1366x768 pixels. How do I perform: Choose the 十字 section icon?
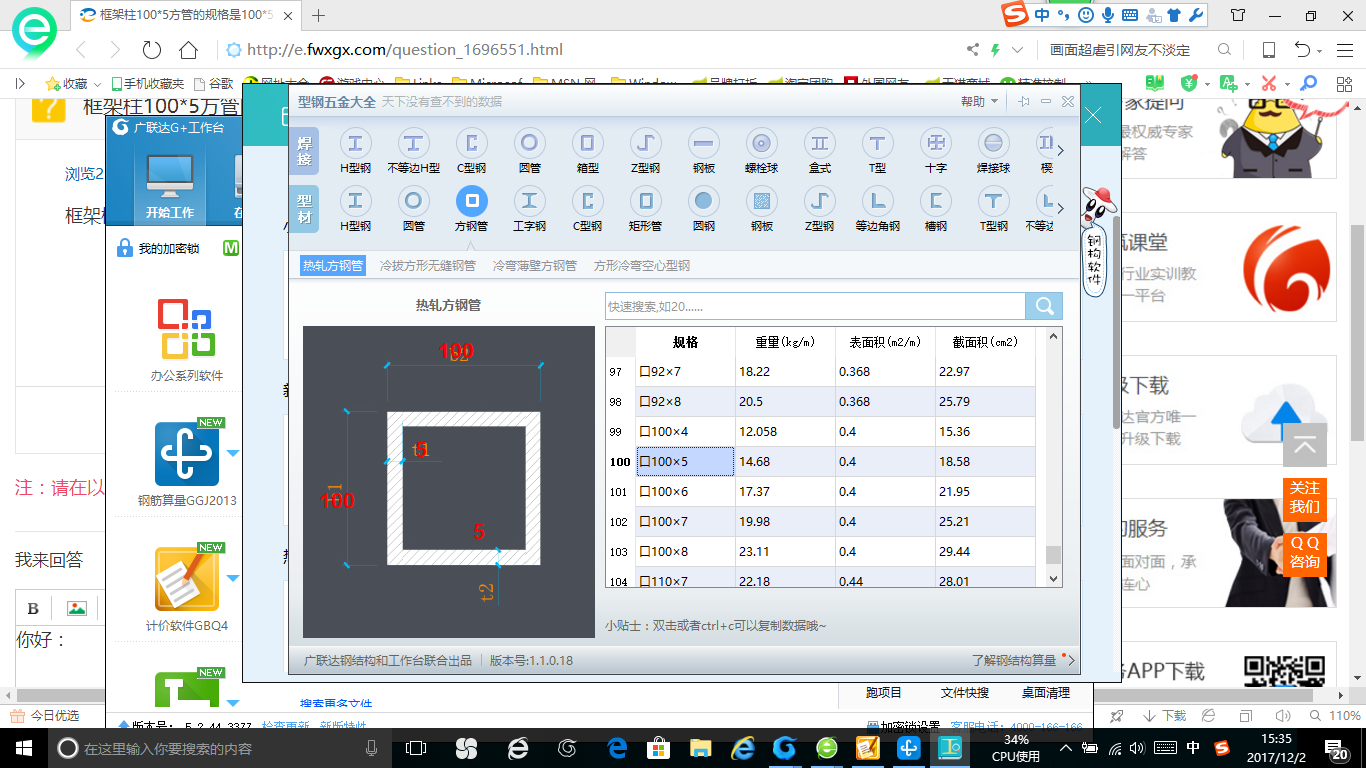935,143
